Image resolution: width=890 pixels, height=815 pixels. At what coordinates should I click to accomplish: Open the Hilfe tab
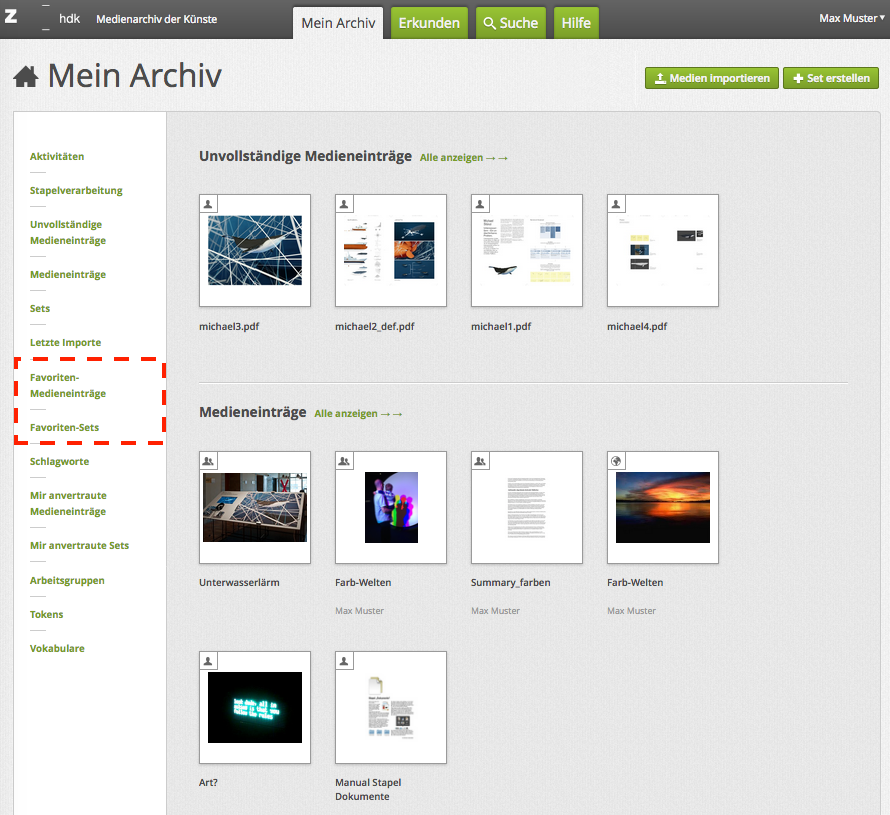click(576, 23)
